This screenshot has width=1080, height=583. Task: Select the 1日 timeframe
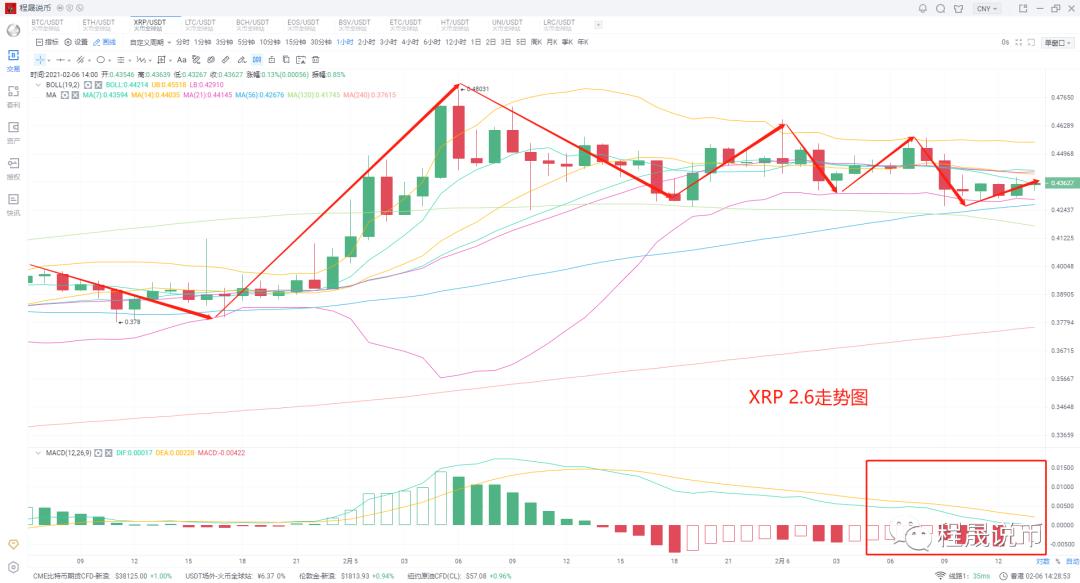[x=475, y=42]
